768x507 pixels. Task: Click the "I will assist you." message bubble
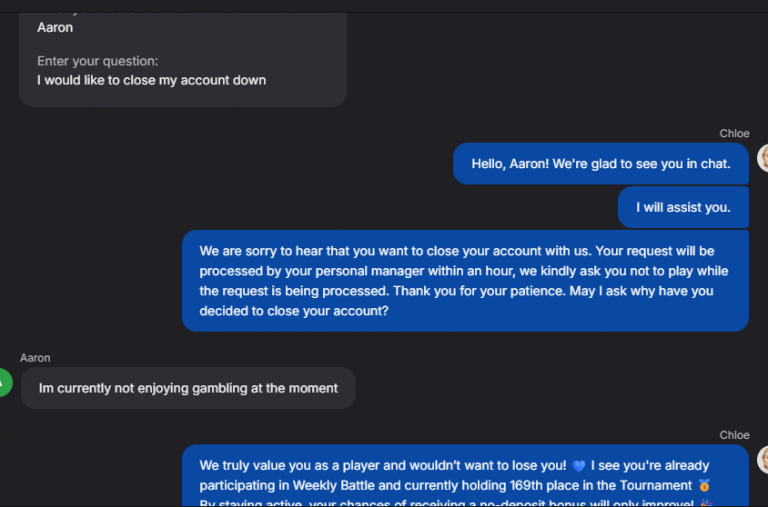pos(683,208)
